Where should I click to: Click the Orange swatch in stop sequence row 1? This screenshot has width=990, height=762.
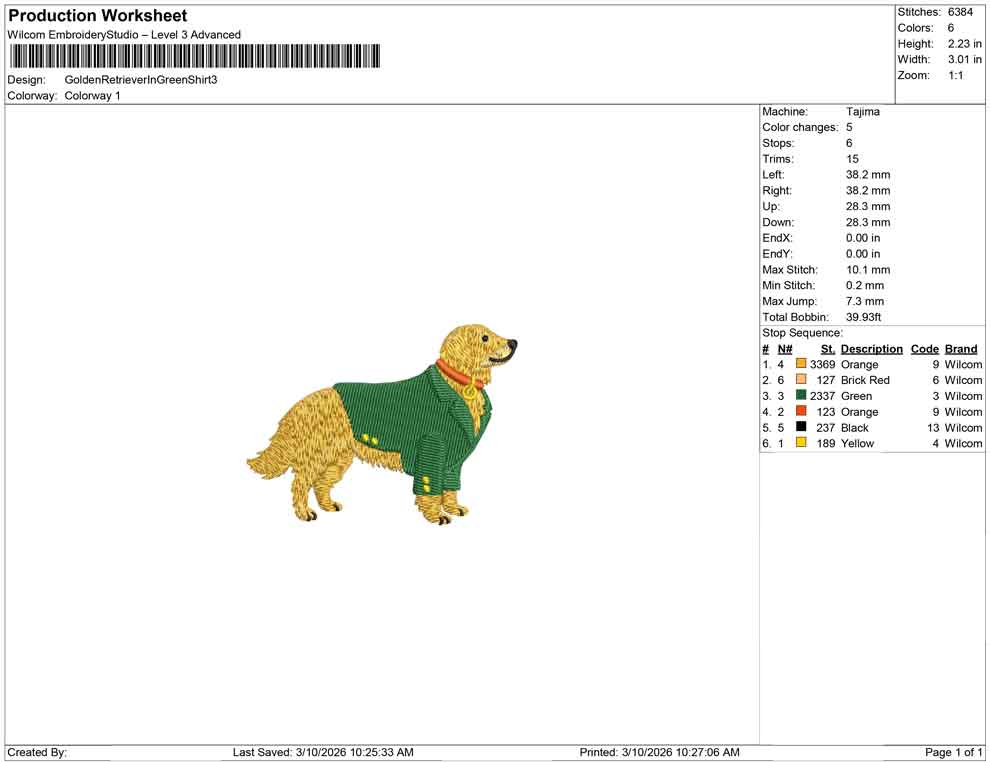pyautogui.click(x=799, y=364)
